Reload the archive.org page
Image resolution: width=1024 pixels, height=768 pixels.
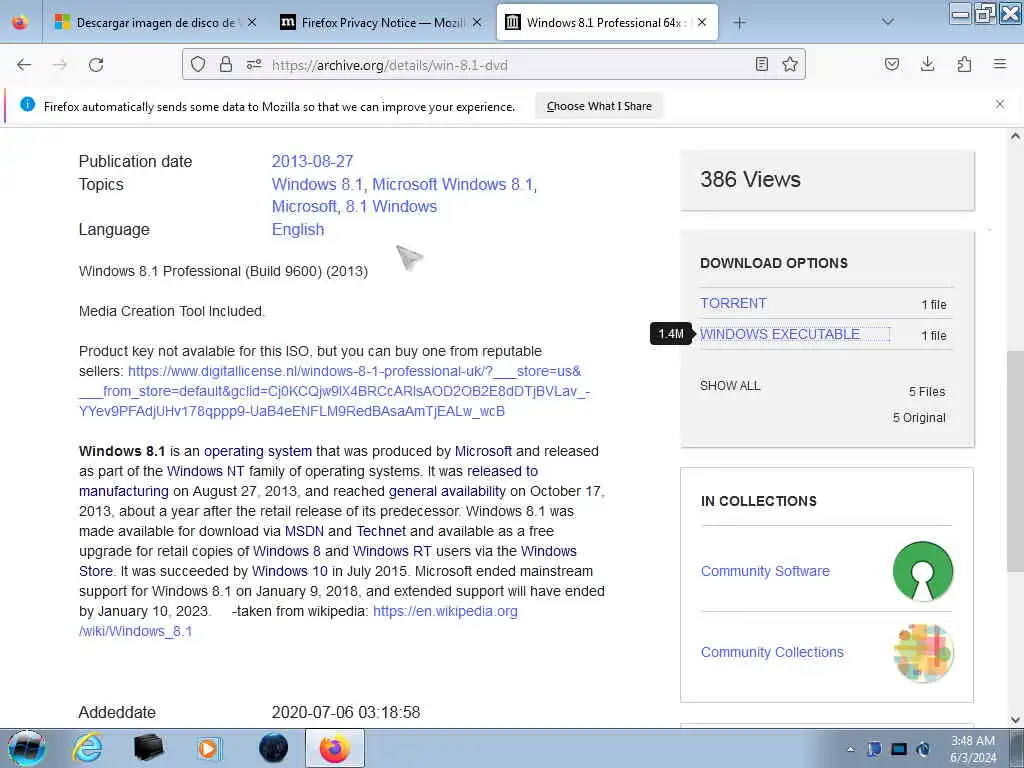coord(96,65)
